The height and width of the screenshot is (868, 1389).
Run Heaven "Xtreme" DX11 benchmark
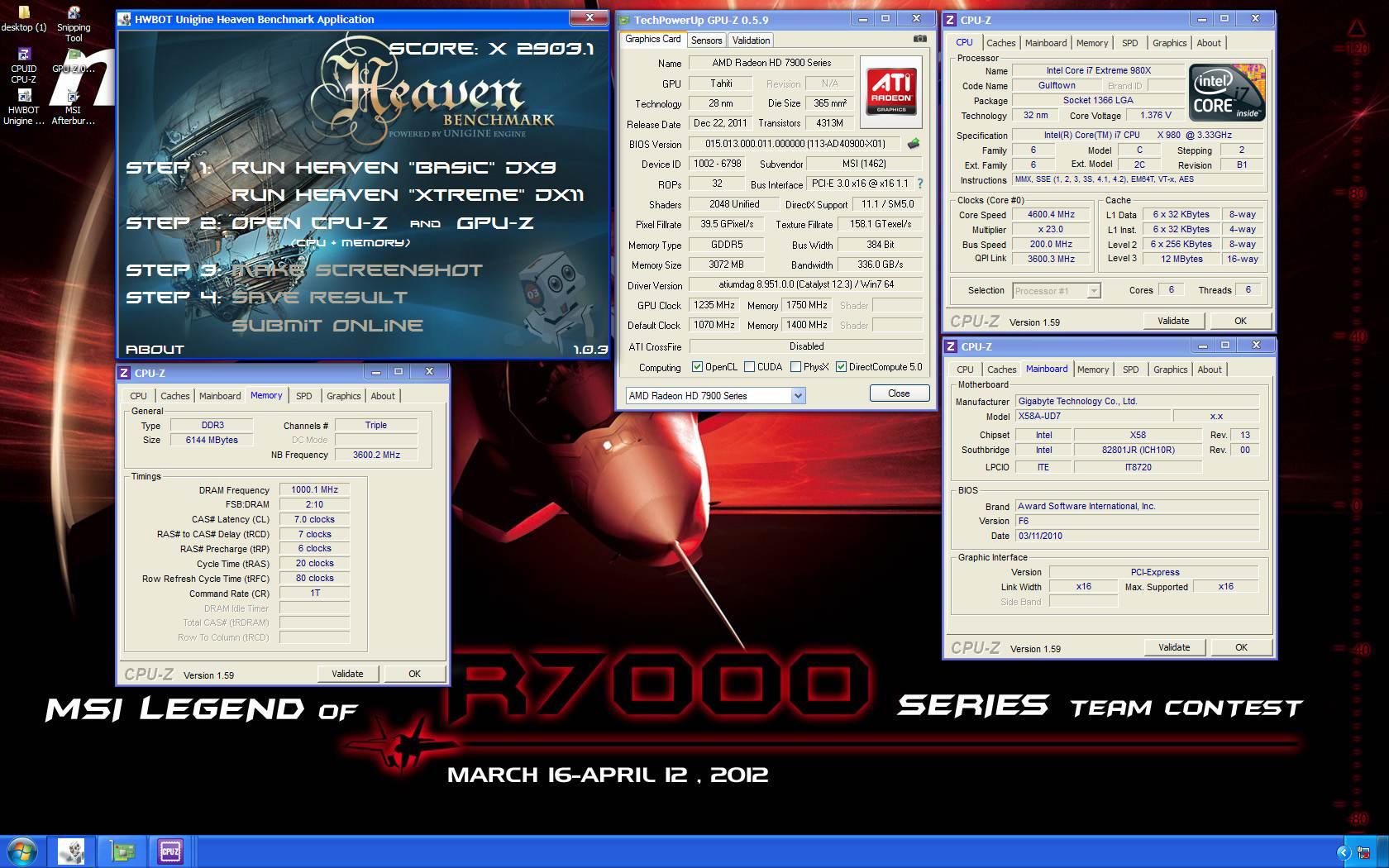click(407, 195)
